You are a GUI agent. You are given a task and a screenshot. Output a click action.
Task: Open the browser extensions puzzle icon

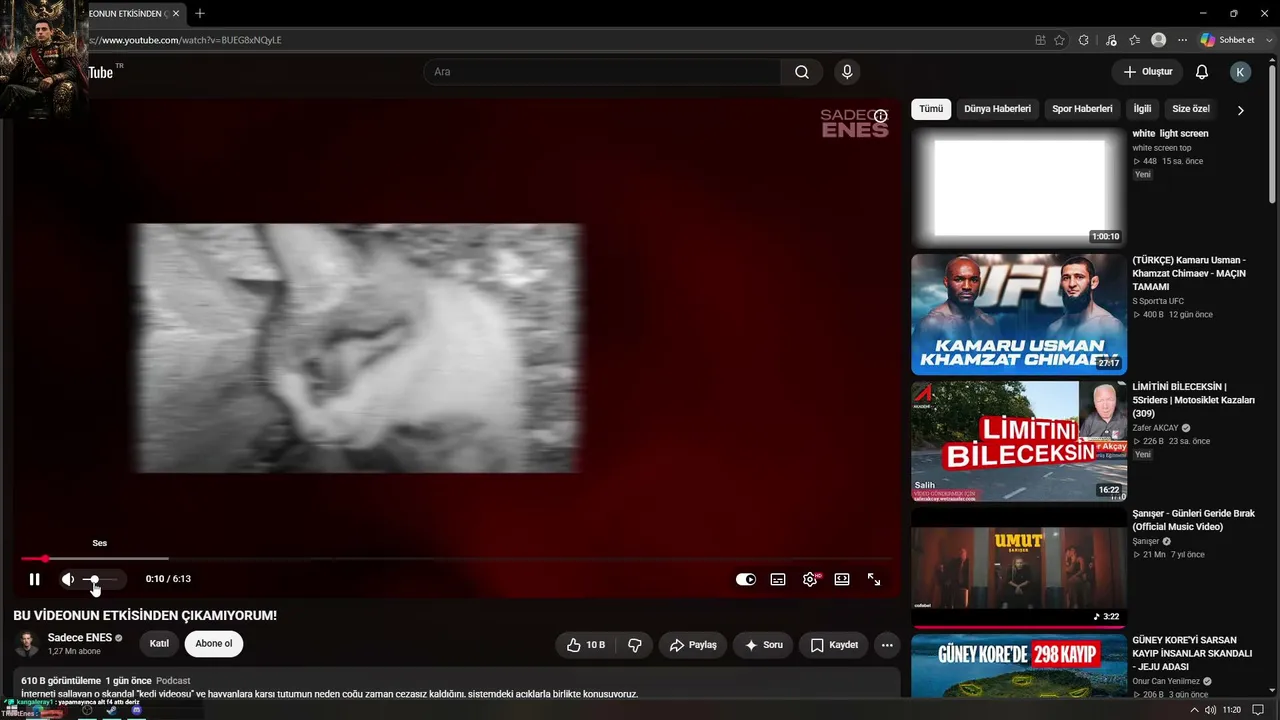(1084, 40)
